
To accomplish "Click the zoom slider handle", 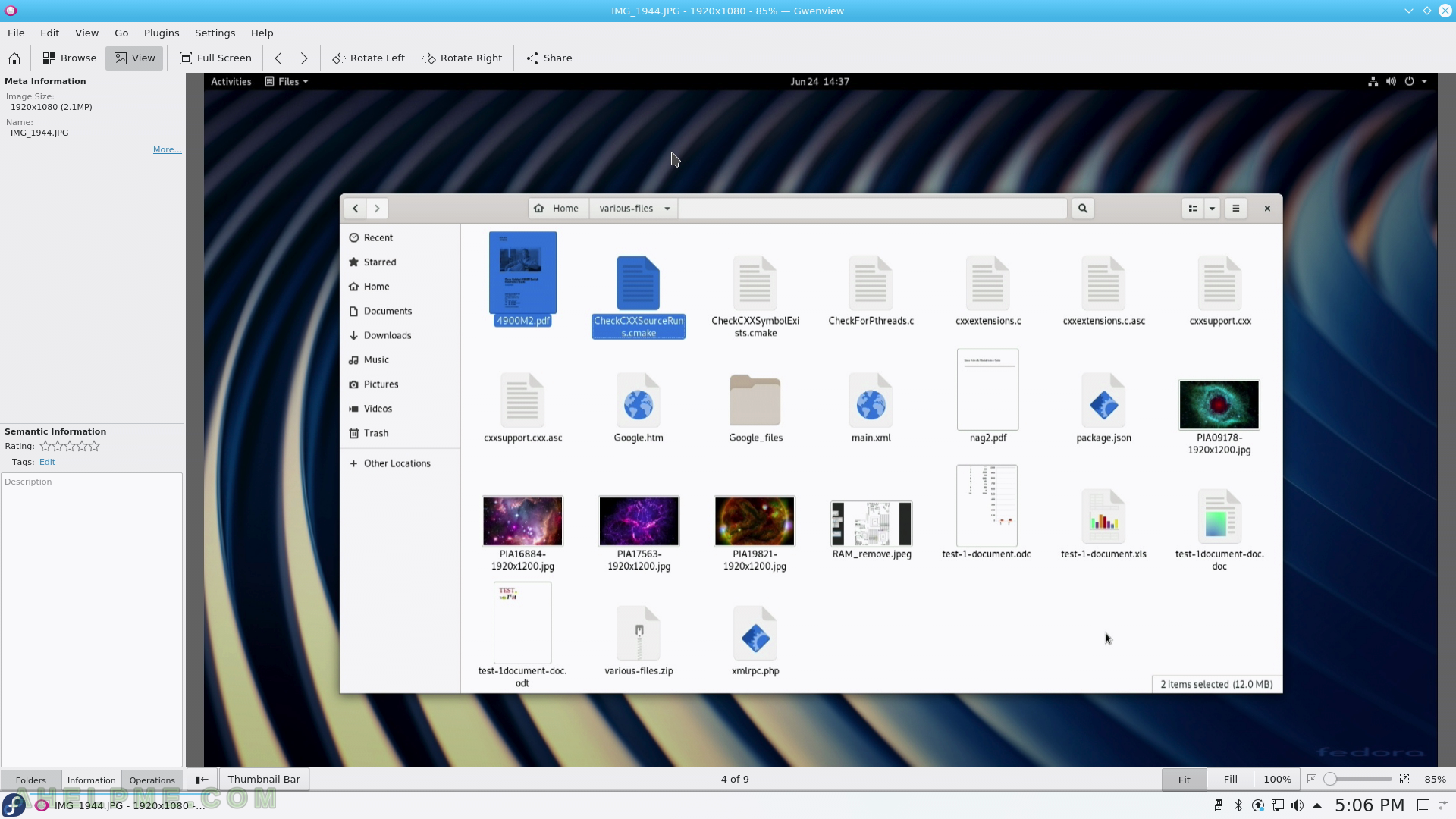I will [x=1330, y=780].
